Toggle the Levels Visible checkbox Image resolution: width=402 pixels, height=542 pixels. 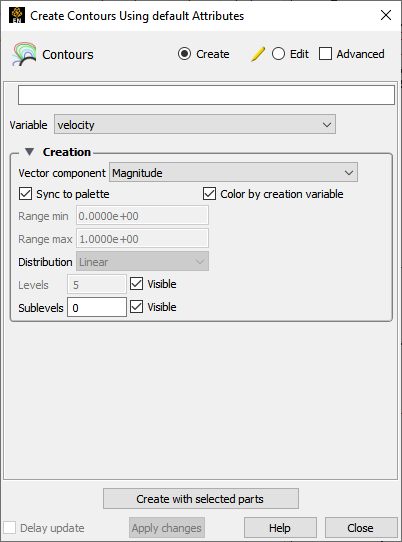tap(137, 284)
